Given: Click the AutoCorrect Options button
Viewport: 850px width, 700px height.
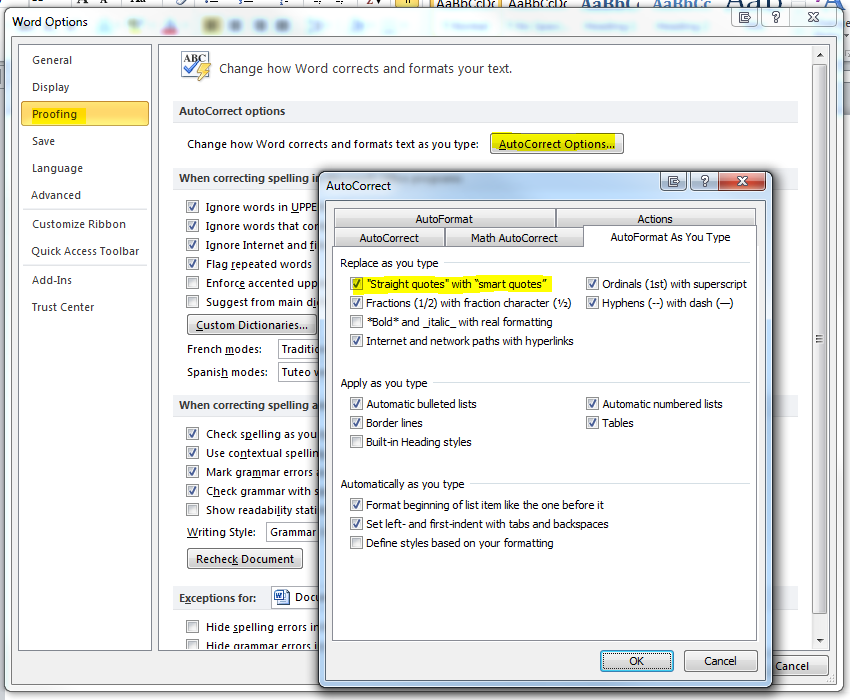Looking at the screenshot, I should (557, 144).
